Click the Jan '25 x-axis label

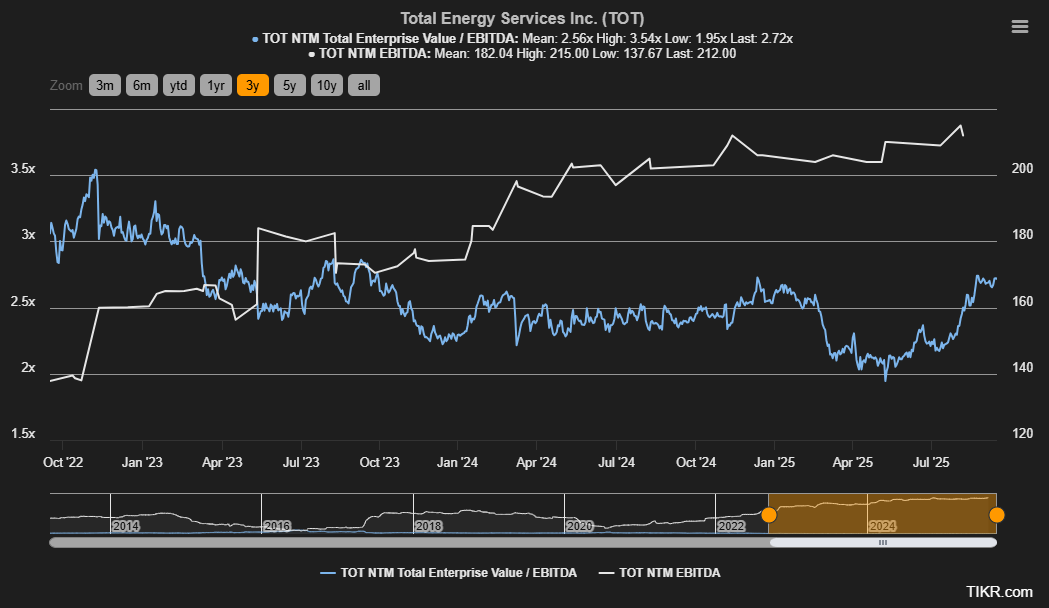point(774,462)
